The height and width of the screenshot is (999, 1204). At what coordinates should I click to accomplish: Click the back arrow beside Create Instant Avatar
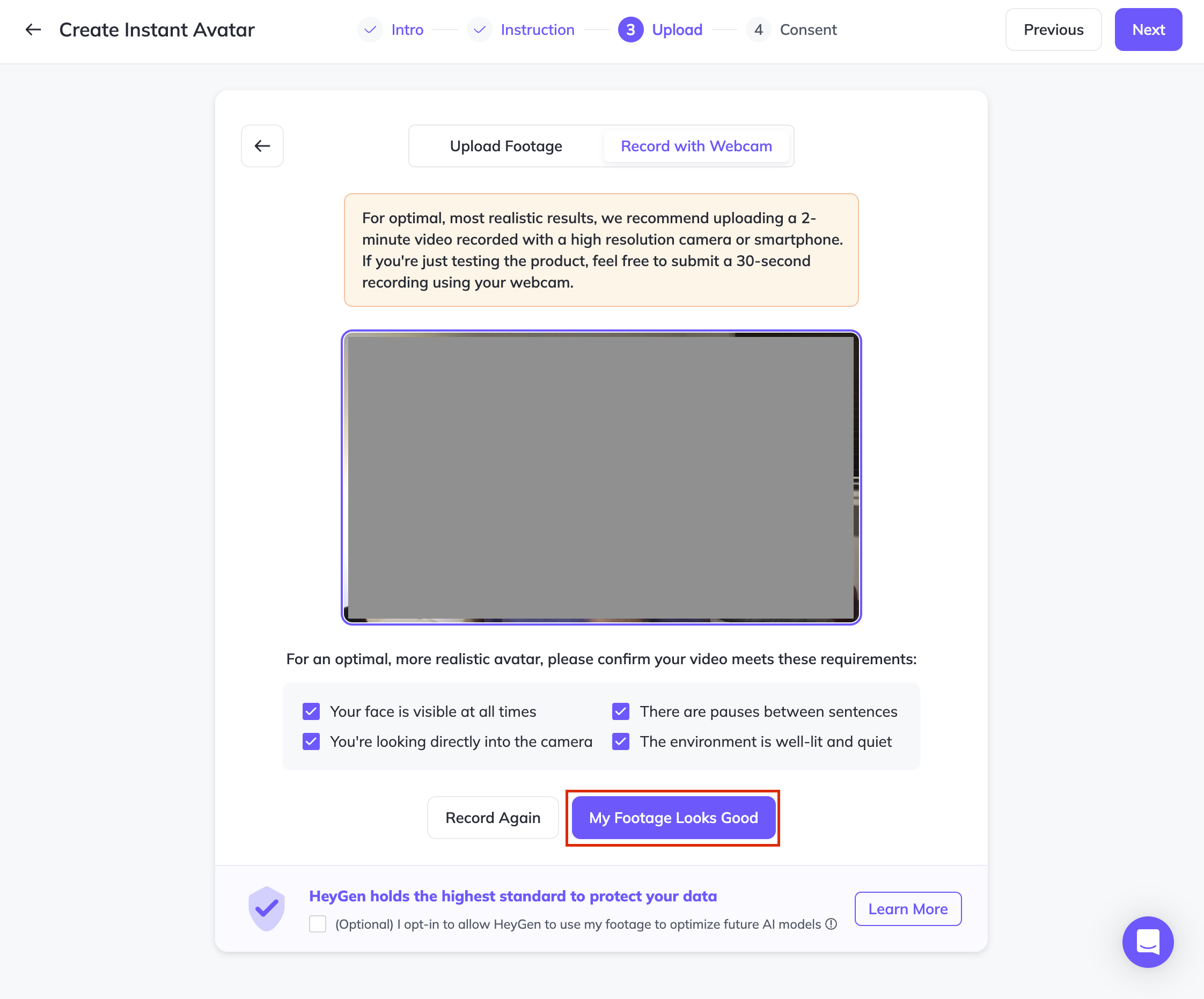click(33, 29)
